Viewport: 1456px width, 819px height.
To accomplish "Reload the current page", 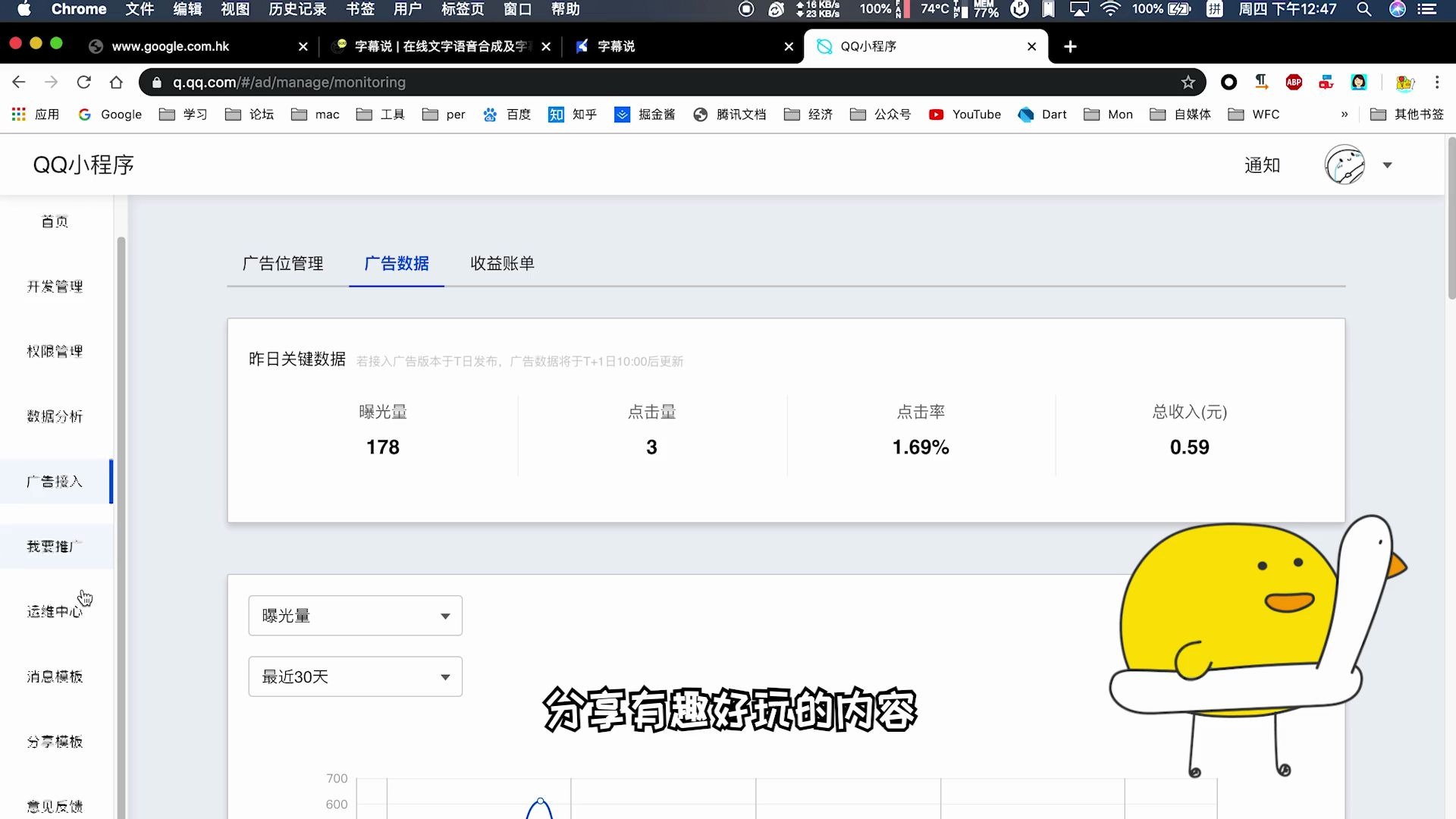I will coord(84,82).
